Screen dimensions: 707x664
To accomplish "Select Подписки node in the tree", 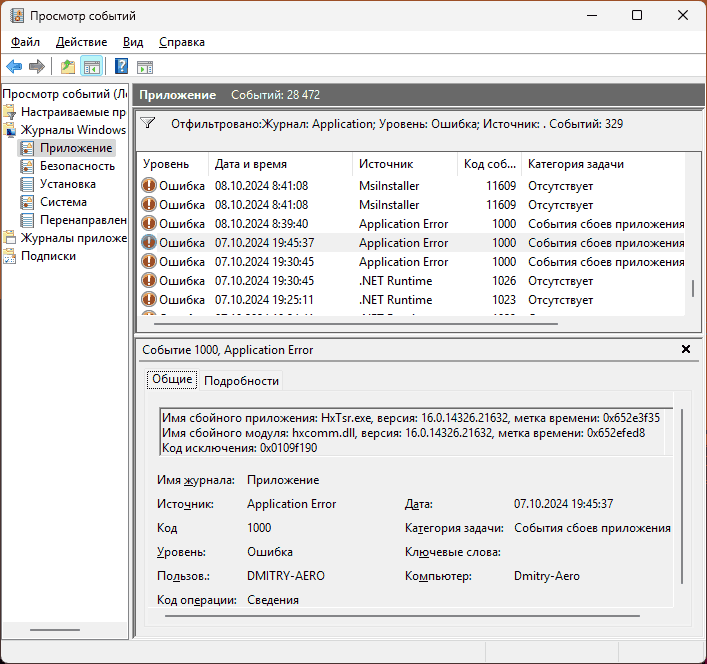I will [48, 256].
